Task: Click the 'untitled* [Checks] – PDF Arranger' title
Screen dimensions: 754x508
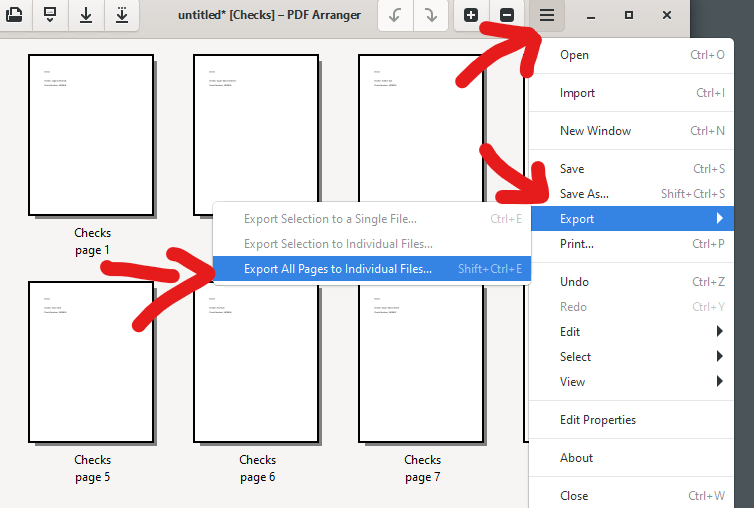Action: (269, 15)
